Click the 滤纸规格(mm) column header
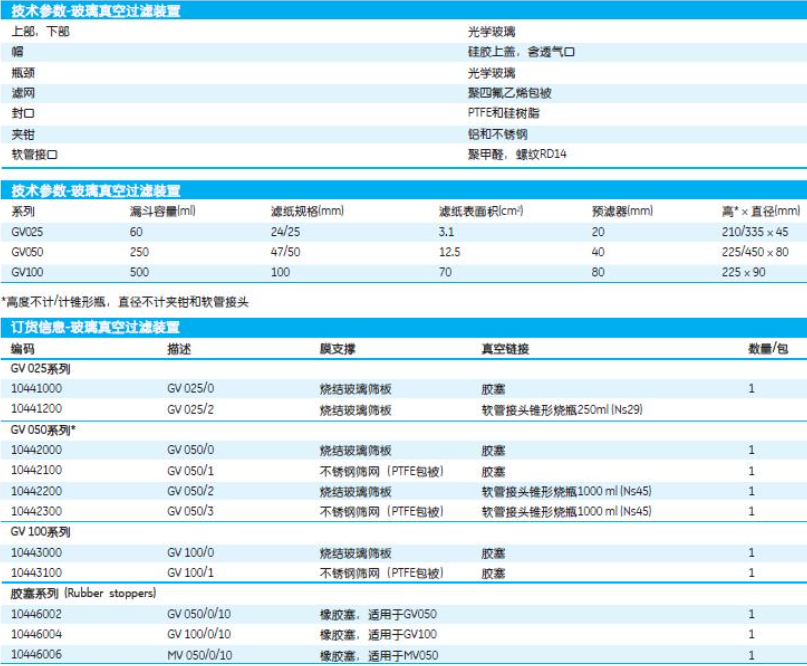Viewport: 807px width, 666px height. tap(307, 211)
